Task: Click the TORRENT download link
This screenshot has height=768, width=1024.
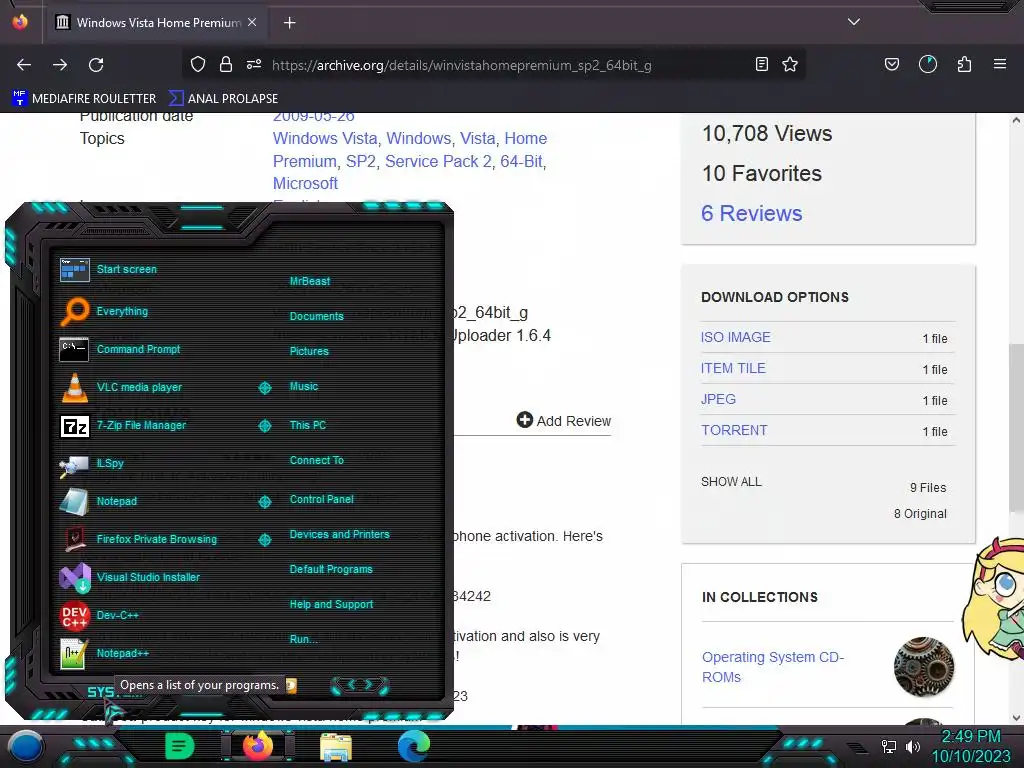Action: tap(734, 430)
